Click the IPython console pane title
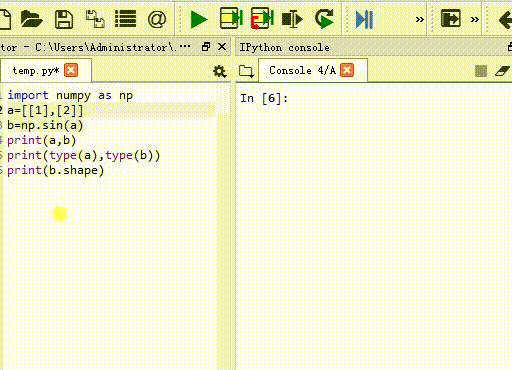Screen dimensions: 512x370 284,47
